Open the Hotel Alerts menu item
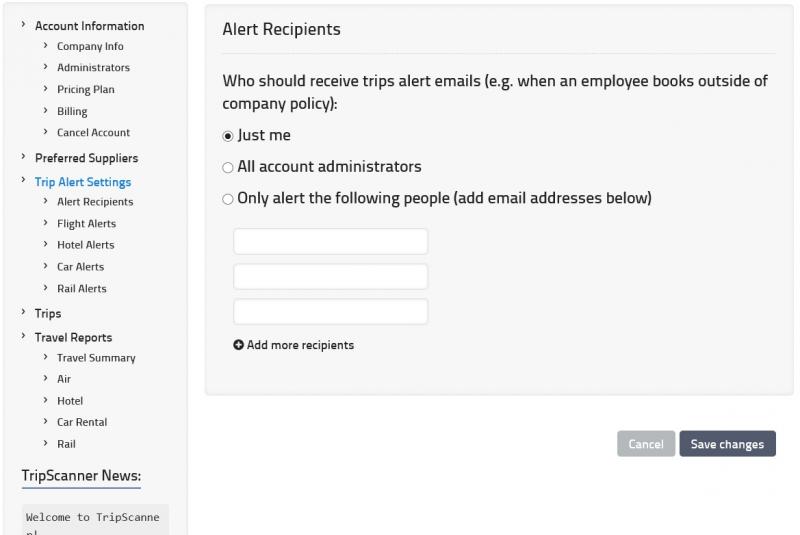Image resolution: width=800 pixels, height=535 pixels. tap(85, 245)
